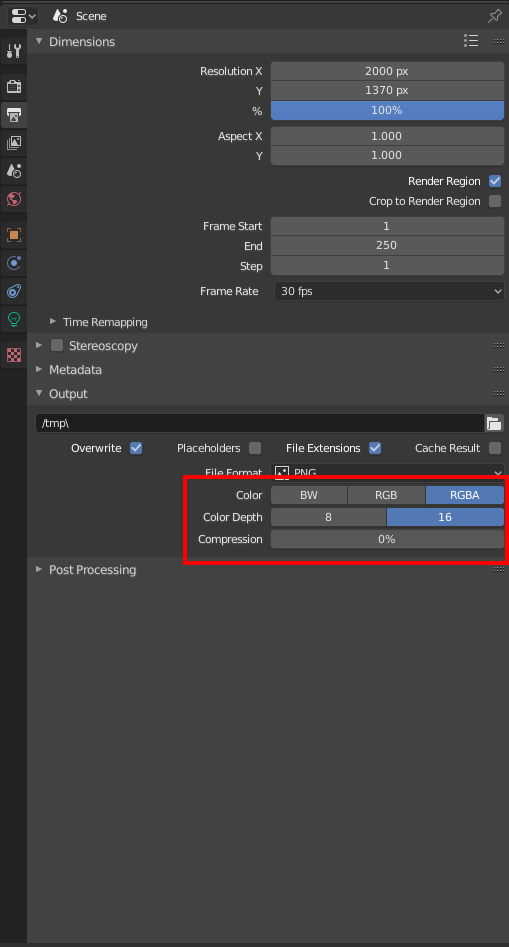The width and height of the screenshot is (509, 947).
Task: Open the World properties tab
Action: coord(14,199)
